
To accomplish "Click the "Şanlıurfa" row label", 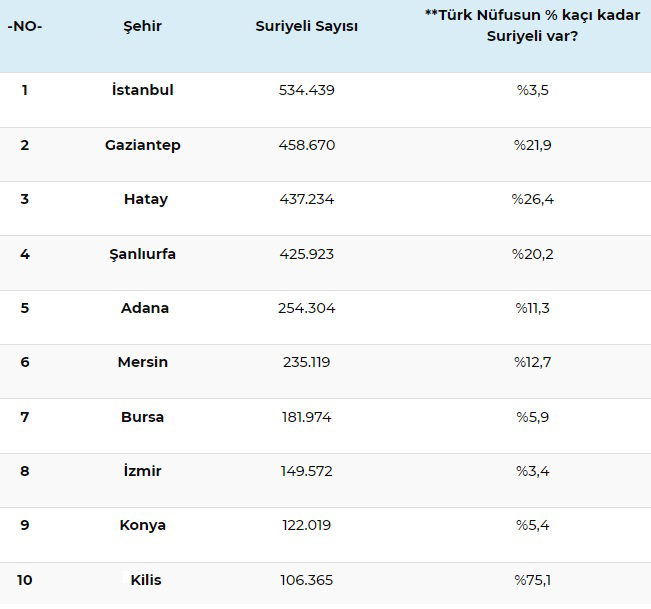I will tap(142, 254).
